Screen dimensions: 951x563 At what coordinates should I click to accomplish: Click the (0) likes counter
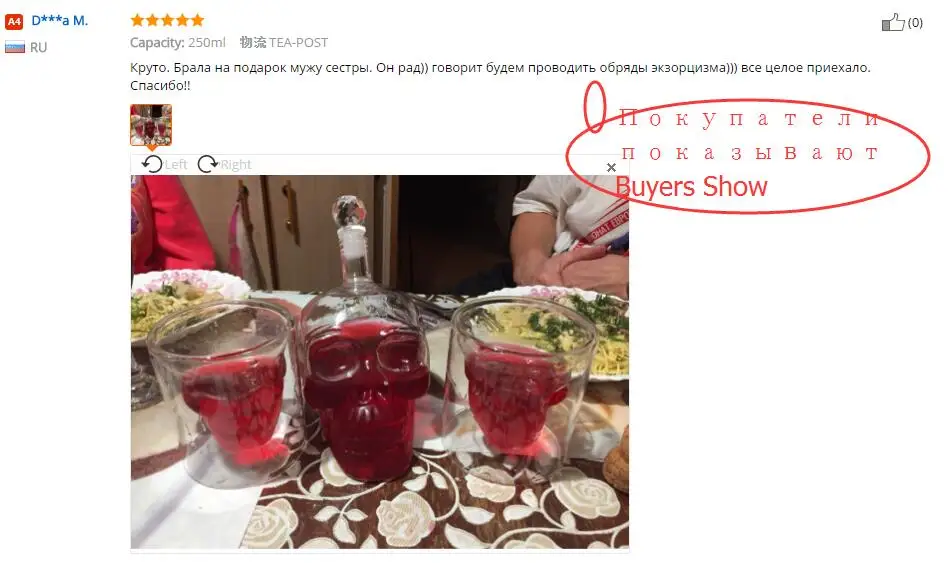915,23
